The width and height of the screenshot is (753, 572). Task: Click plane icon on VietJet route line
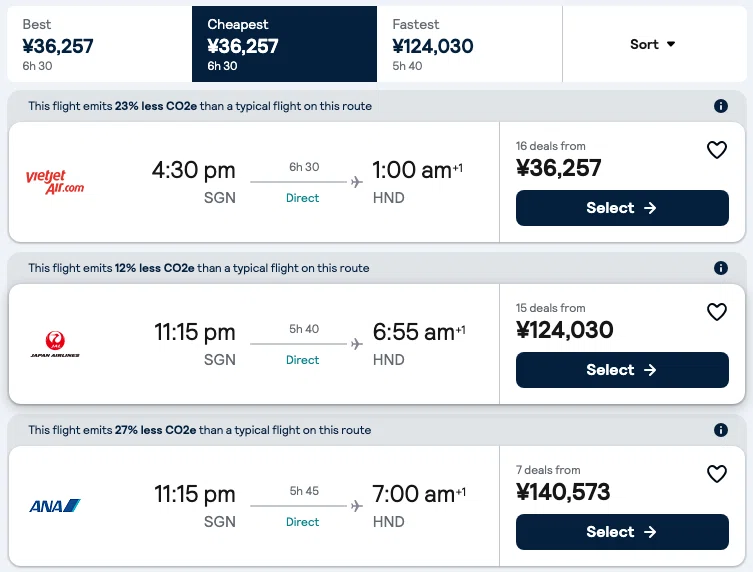click(x=356, y=182)
